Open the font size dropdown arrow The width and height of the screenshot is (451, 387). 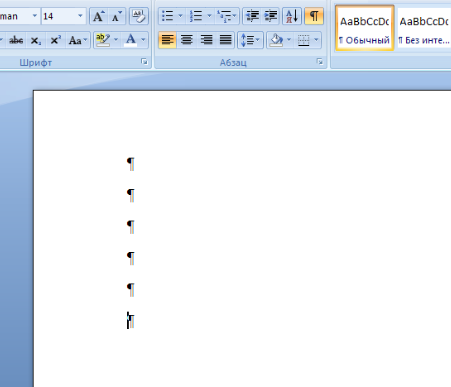click(80, 16)
